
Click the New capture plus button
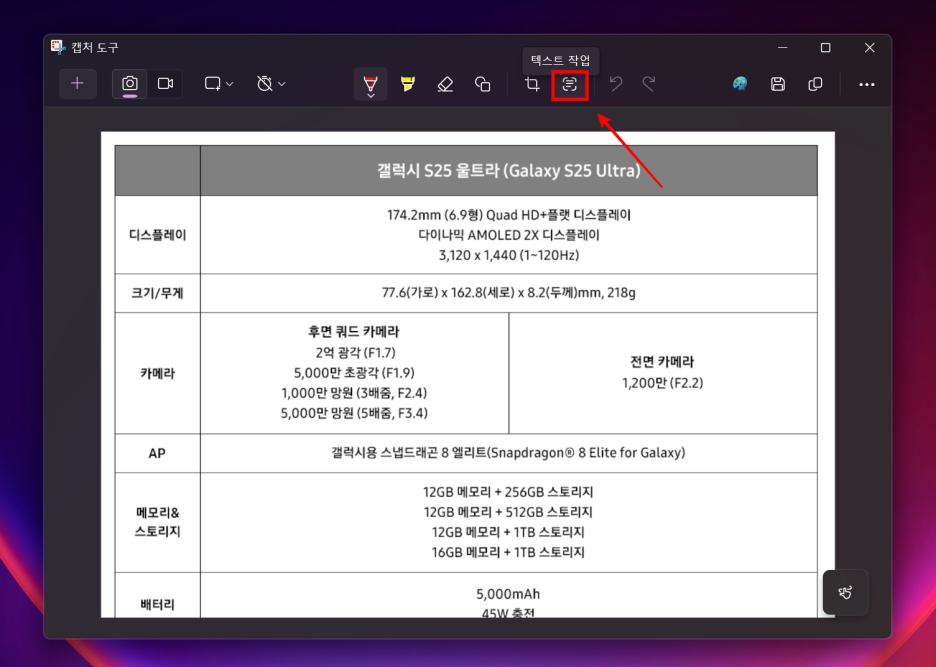point(78,84)
